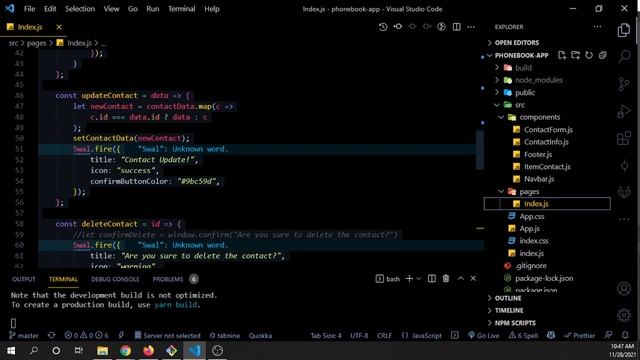This screenshot has height=360, width=640.
Task: Click Quokka status item
Action: pos(260,336)
